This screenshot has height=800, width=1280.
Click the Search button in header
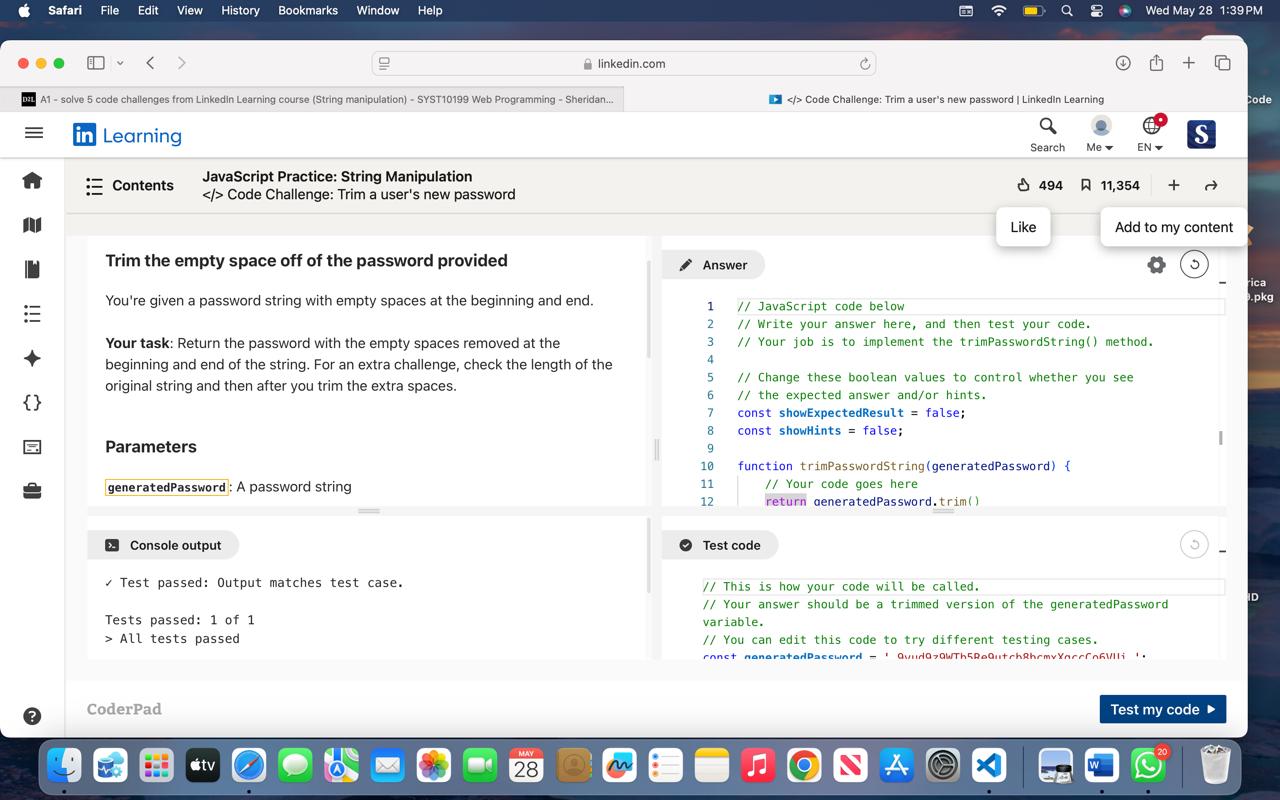(x=1047, y=134)
